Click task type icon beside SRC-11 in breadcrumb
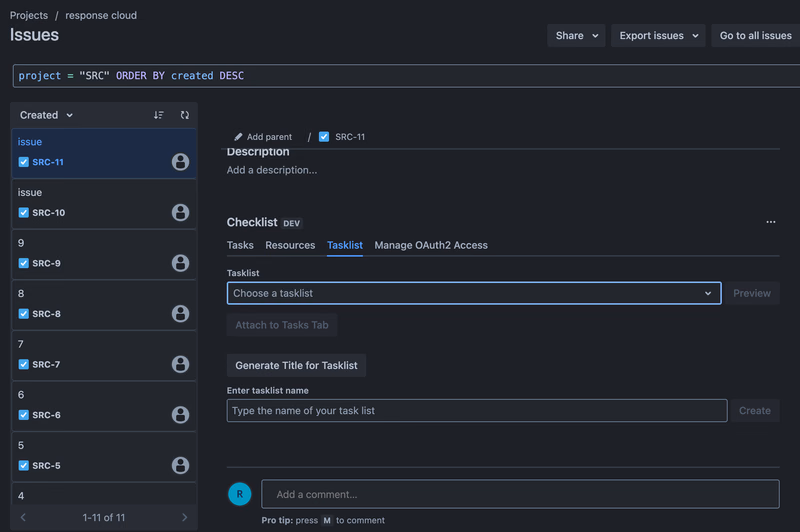The image size is (800, 532). [x=323, y=137]
